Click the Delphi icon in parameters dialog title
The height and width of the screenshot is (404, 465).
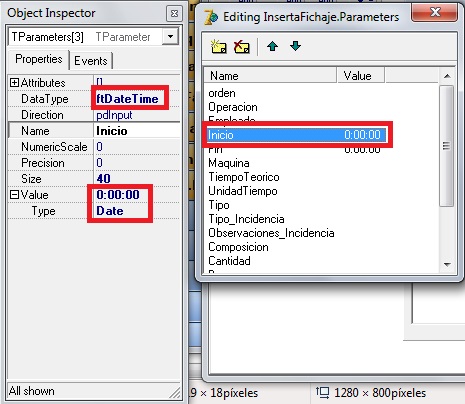[x=211, y=17]
